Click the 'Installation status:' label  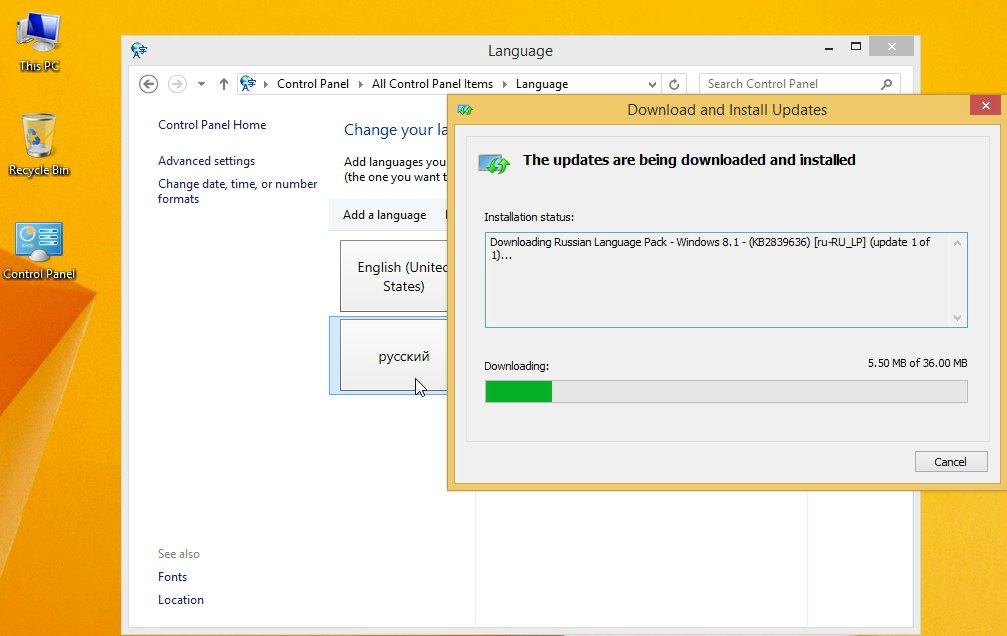[x=529, y=217]
